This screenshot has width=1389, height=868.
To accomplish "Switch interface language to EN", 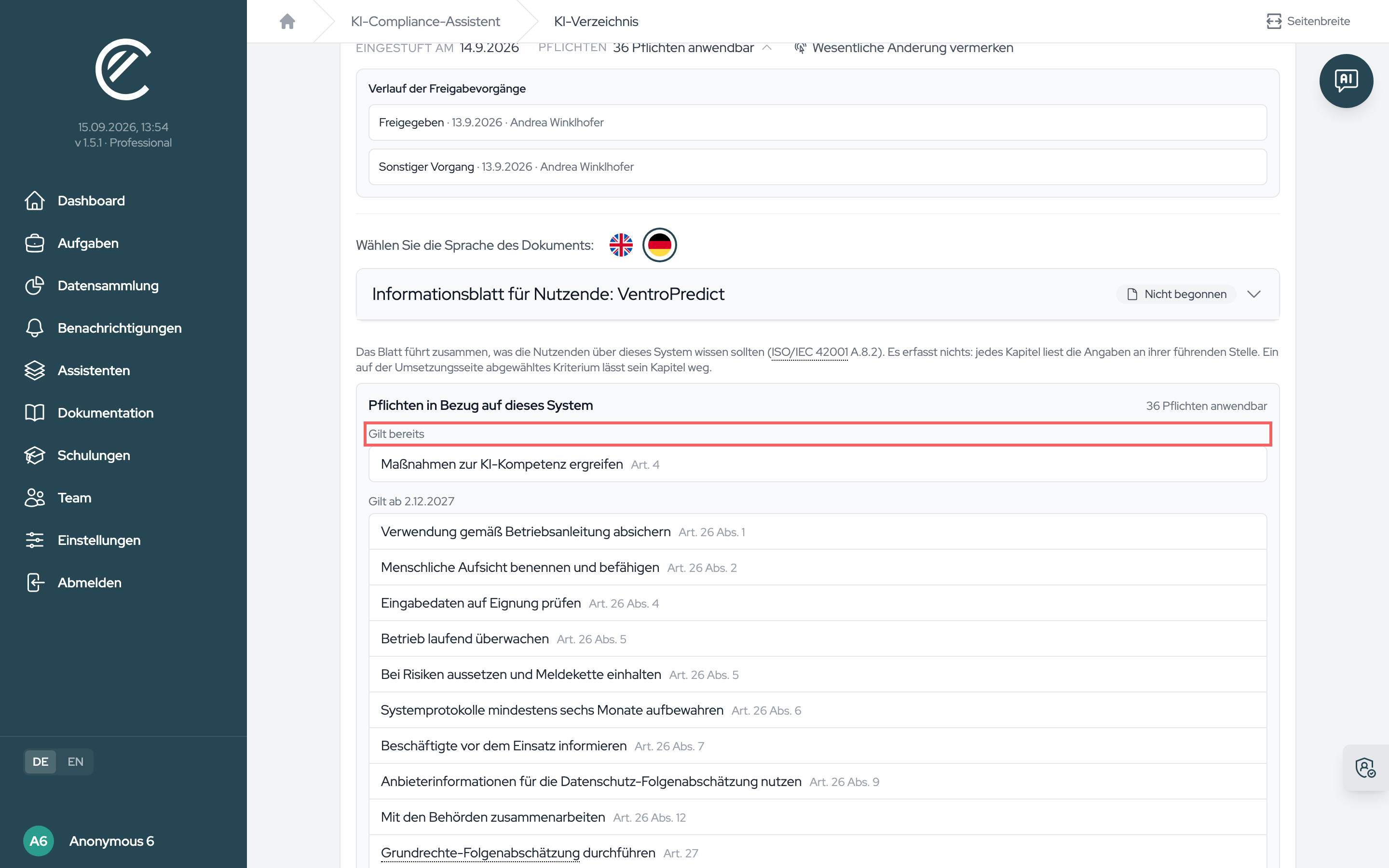I will [x=75, y=762].
